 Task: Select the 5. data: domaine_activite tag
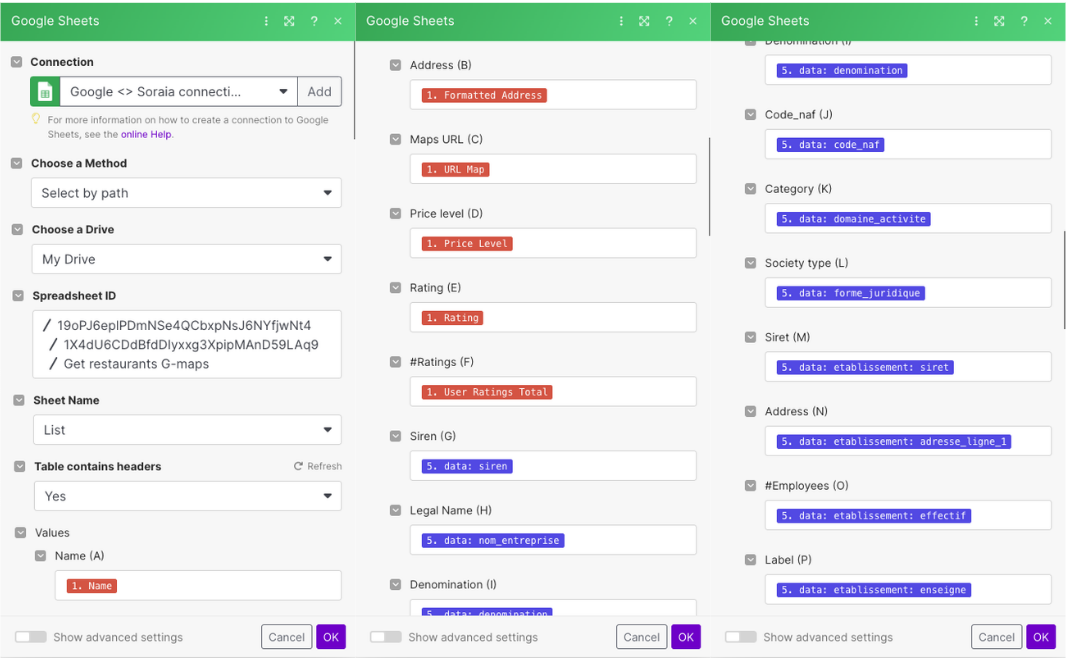(853, 219)
